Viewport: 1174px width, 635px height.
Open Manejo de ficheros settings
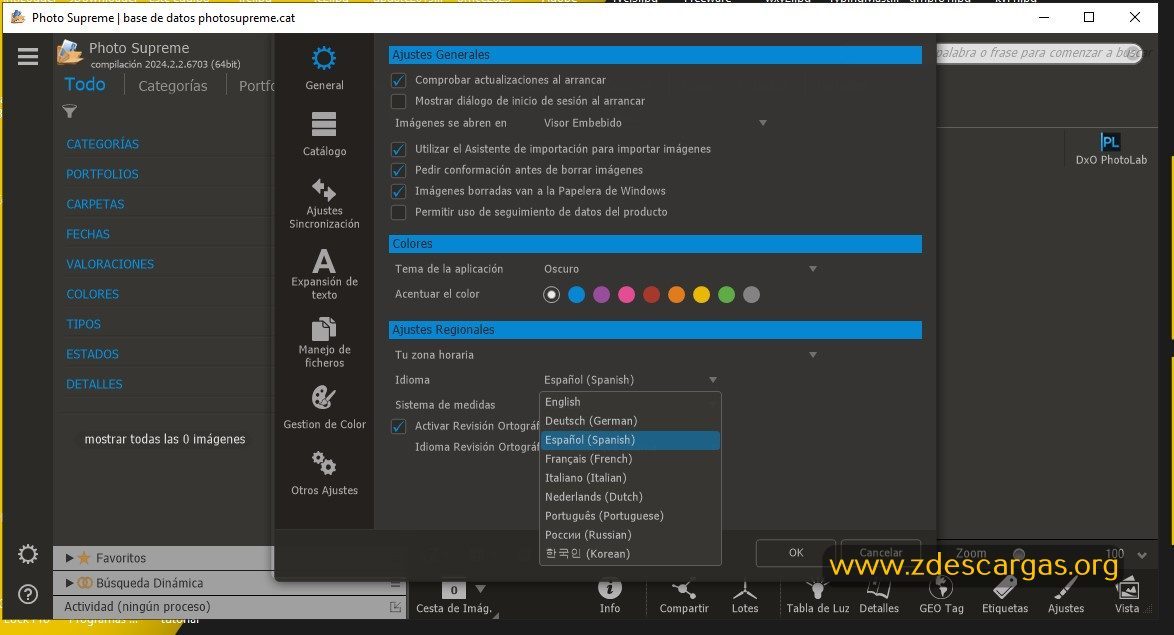pyautogui.click(x=324, y=343)
